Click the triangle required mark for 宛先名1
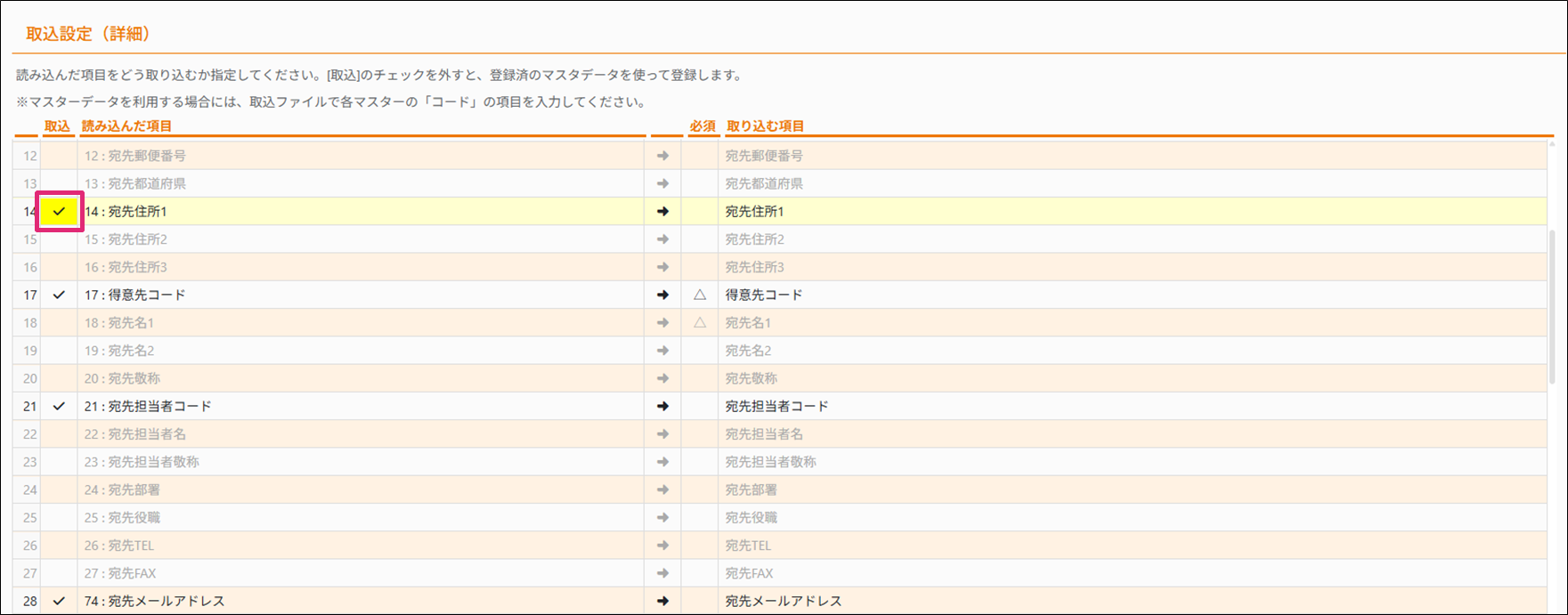Viewport: 1568px width, 615px height. [700, 322]
